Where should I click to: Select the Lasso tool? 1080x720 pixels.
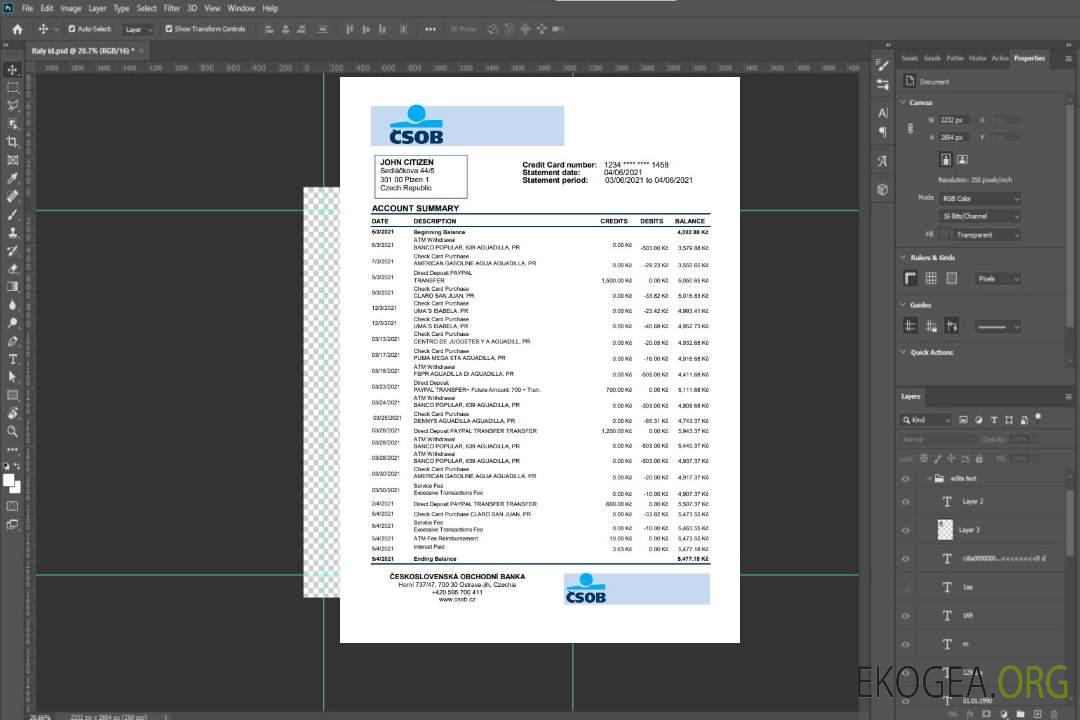pyautogui.click(x=12, y=105)
